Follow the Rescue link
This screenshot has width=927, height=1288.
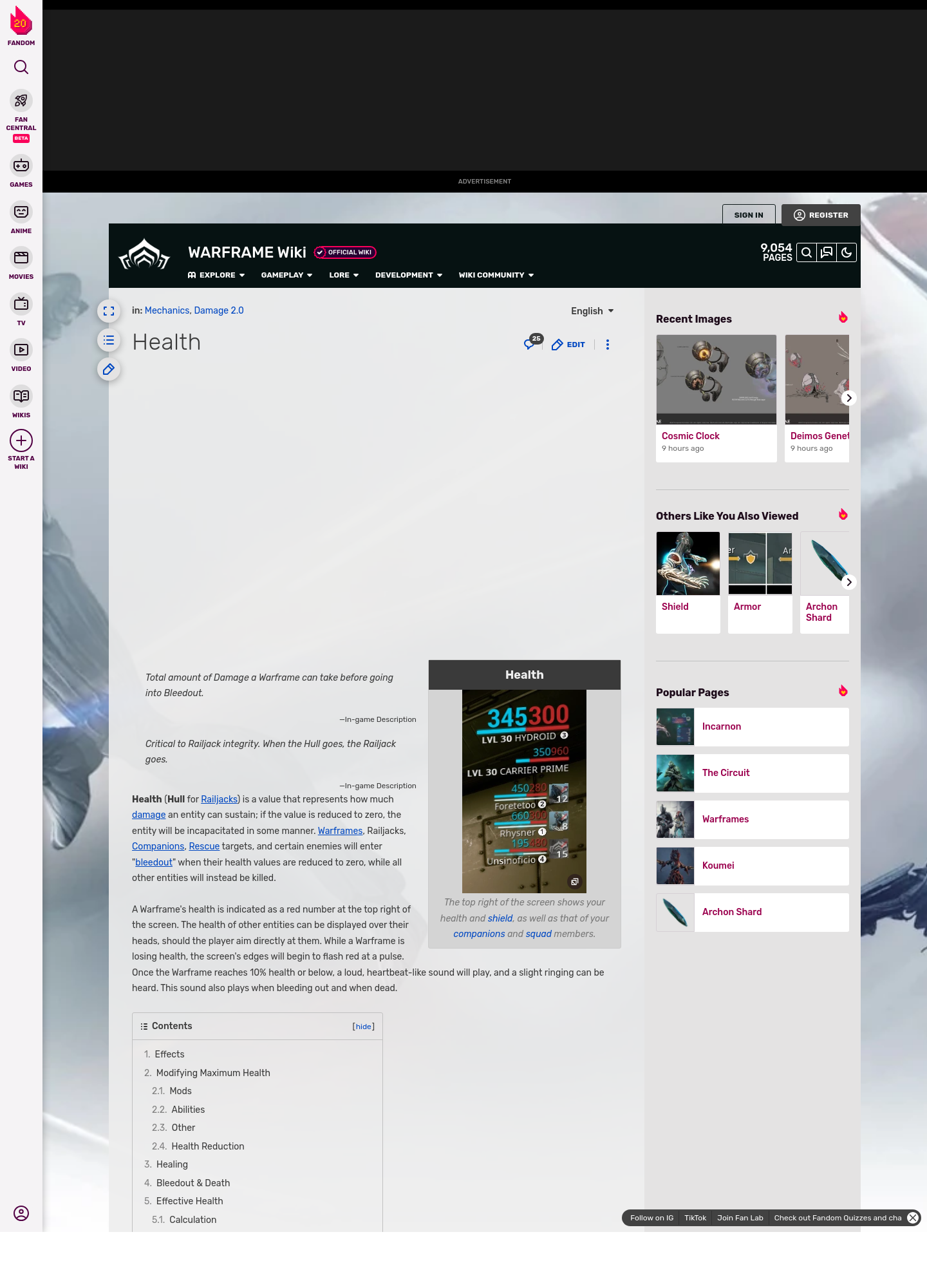point(204,846)
